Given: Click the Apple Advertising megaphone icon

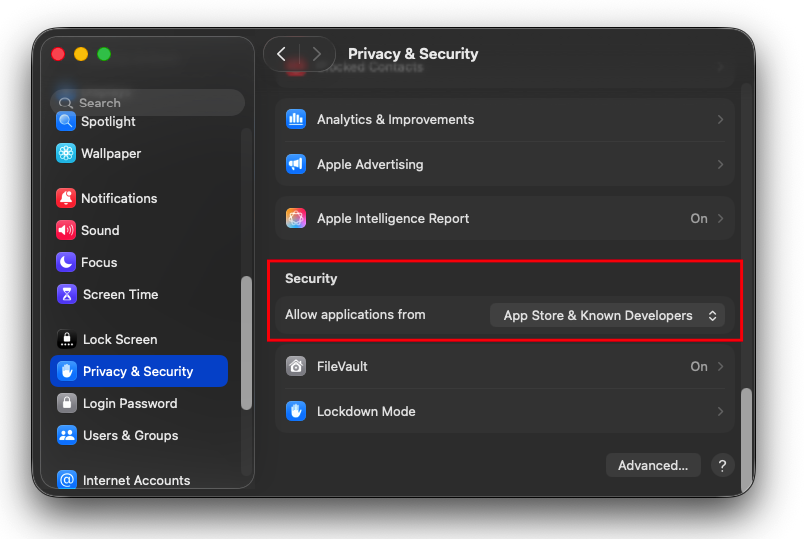Looking at the screenshot, I should coord(296,164).
